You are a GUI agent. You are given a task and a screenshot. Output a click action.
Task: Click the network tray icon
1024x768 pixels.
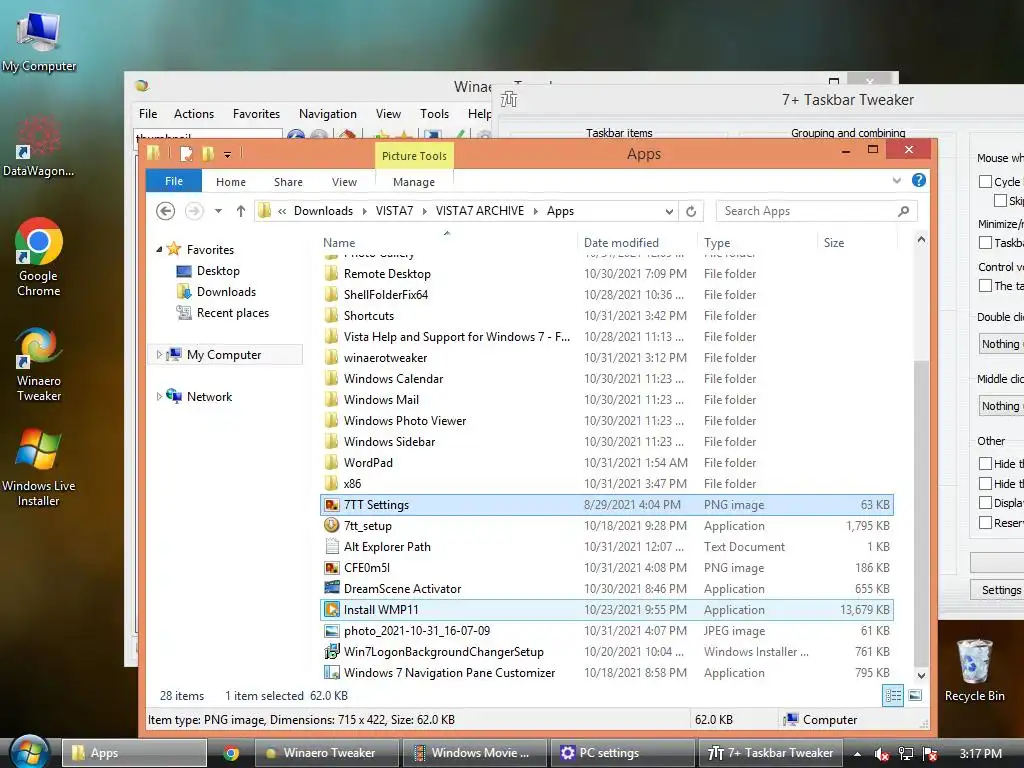point(905,754)
